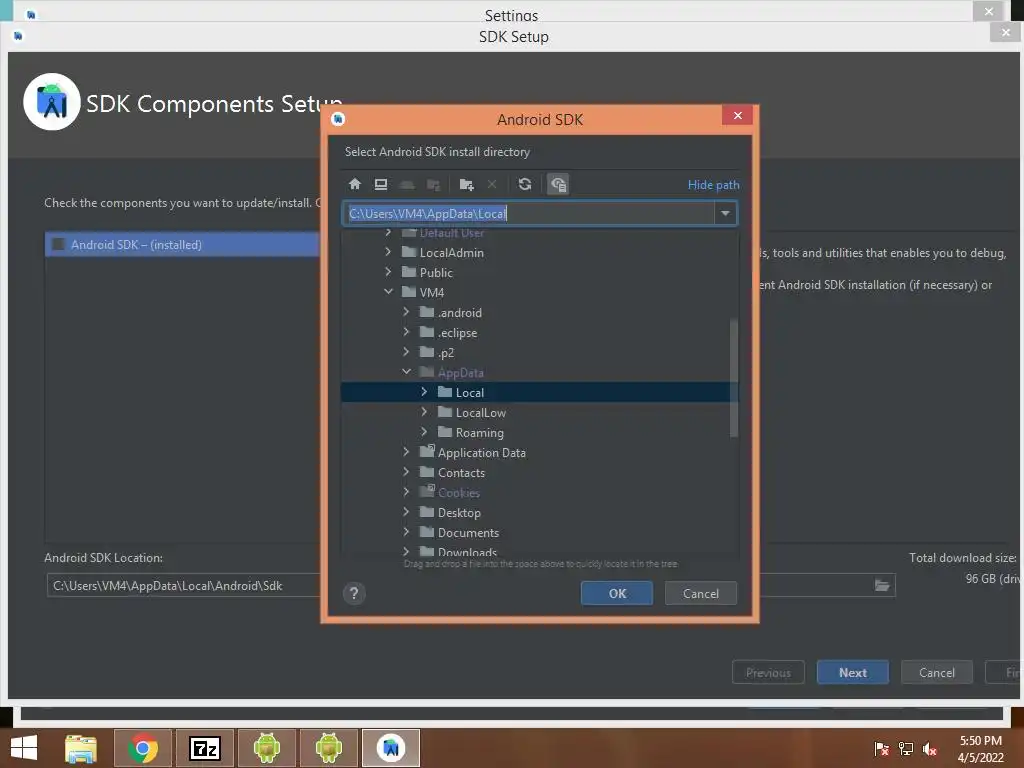
Task: Click the first green Android taskbar icon
Action: tap(267, 748)
